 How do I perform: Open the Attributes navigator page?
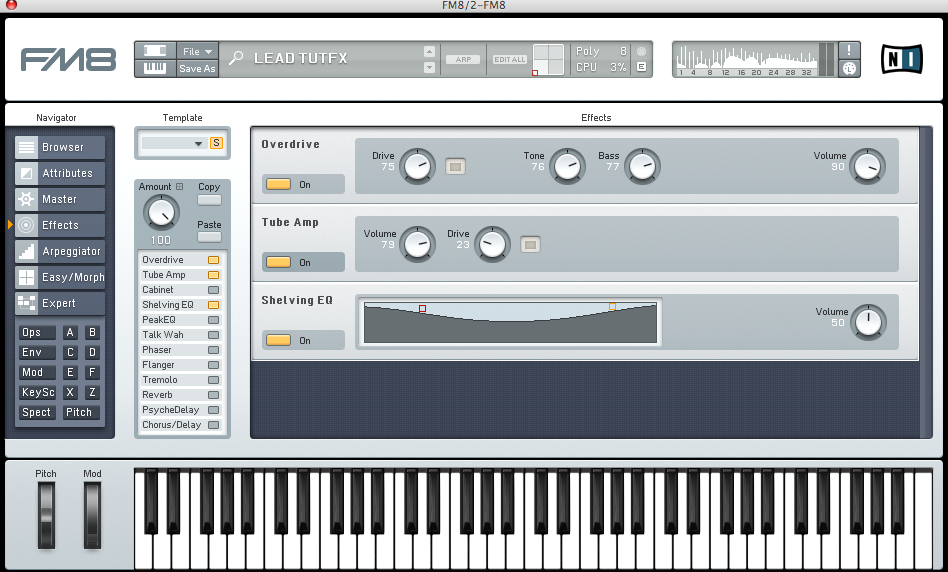[x=59, y=173]
